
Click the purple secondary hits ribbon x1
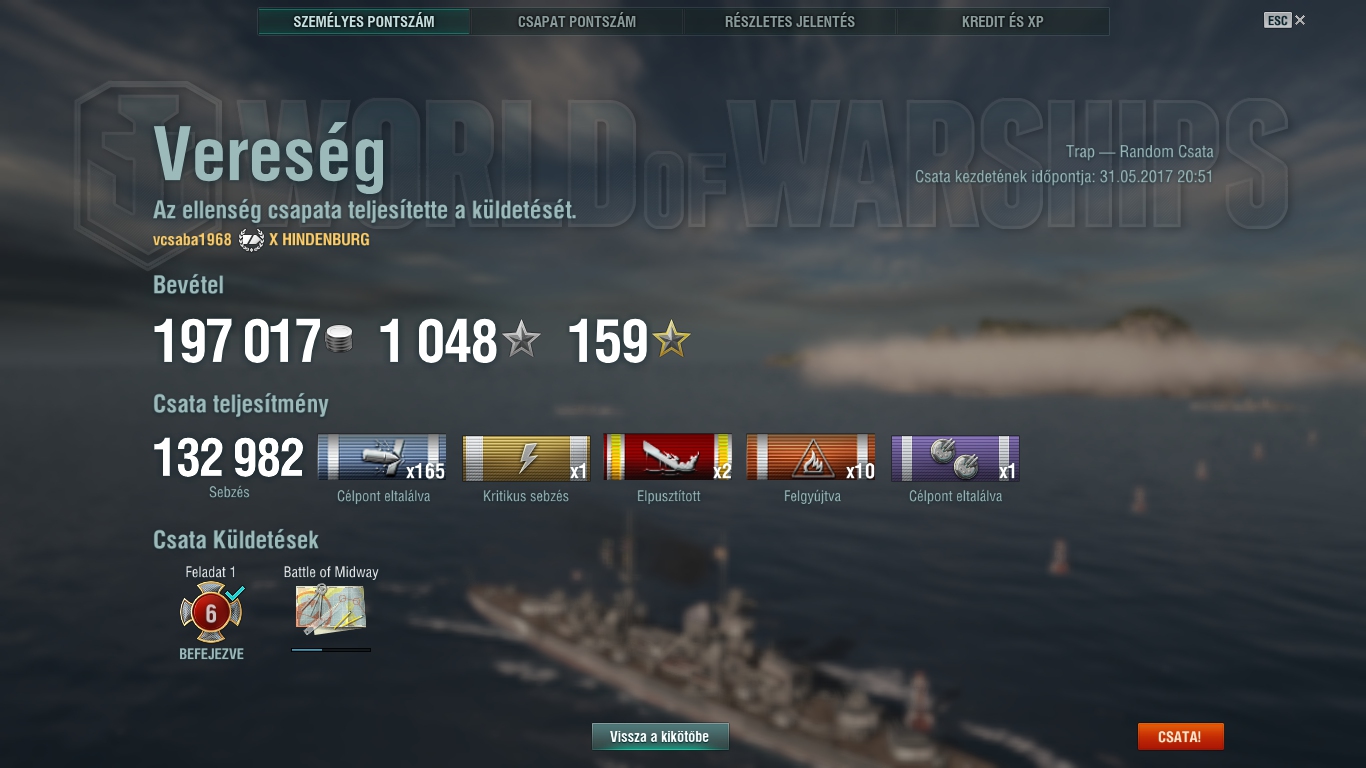tap(955, 458)
